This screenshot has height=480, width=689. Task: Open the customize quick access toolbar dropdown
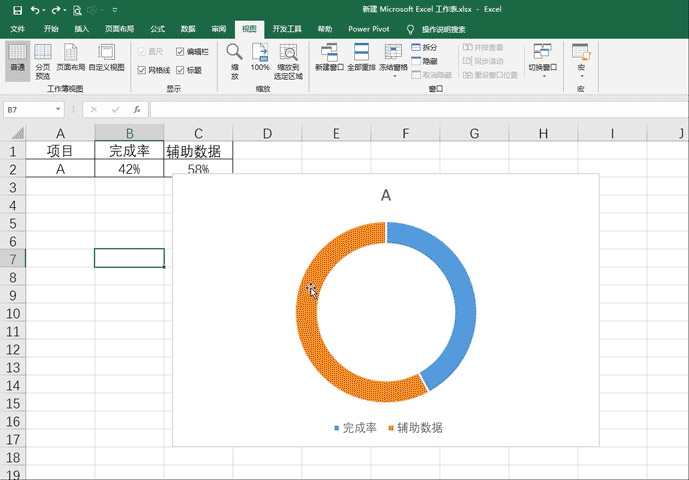[115, 10]
